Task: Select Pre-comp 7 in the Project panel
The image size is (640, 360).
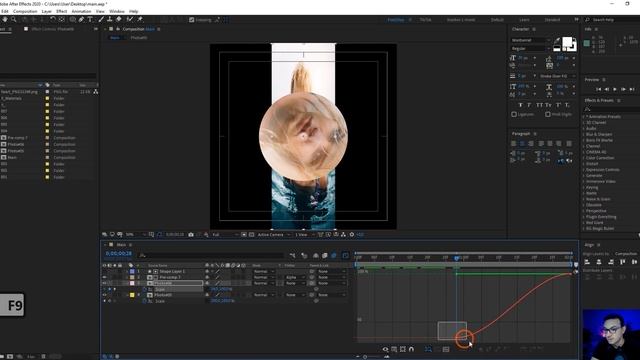Action: tap(17, 138)
